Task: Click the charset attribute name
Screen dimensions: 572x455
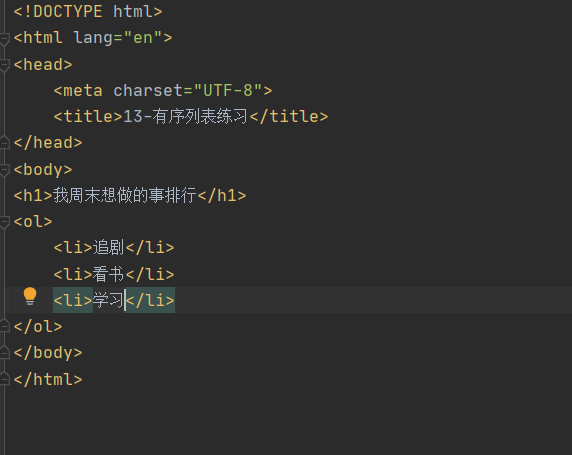Action: 148,90
